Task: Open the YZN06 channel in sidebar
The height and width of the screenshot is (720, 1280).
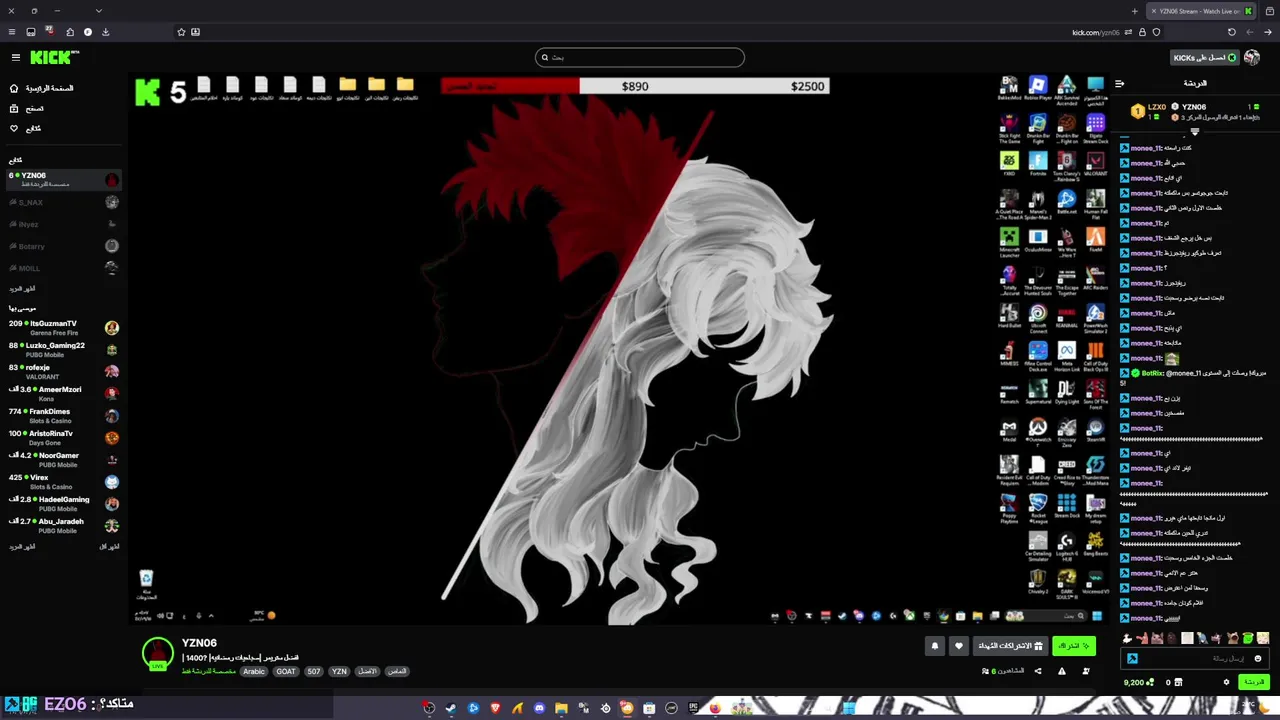Action: pyautogui.click(x=63, y=179)
